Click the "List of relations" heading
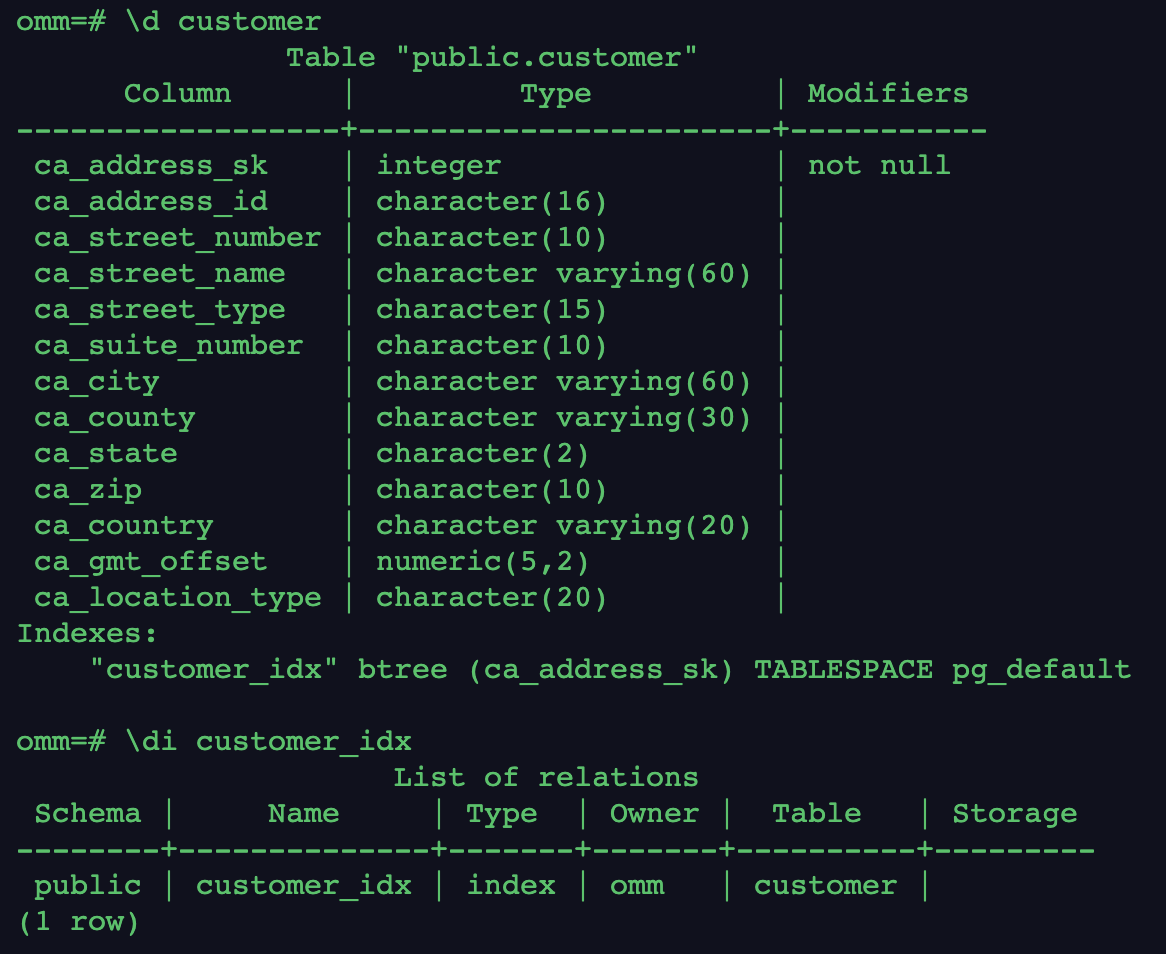 click(x=545, y=778)
